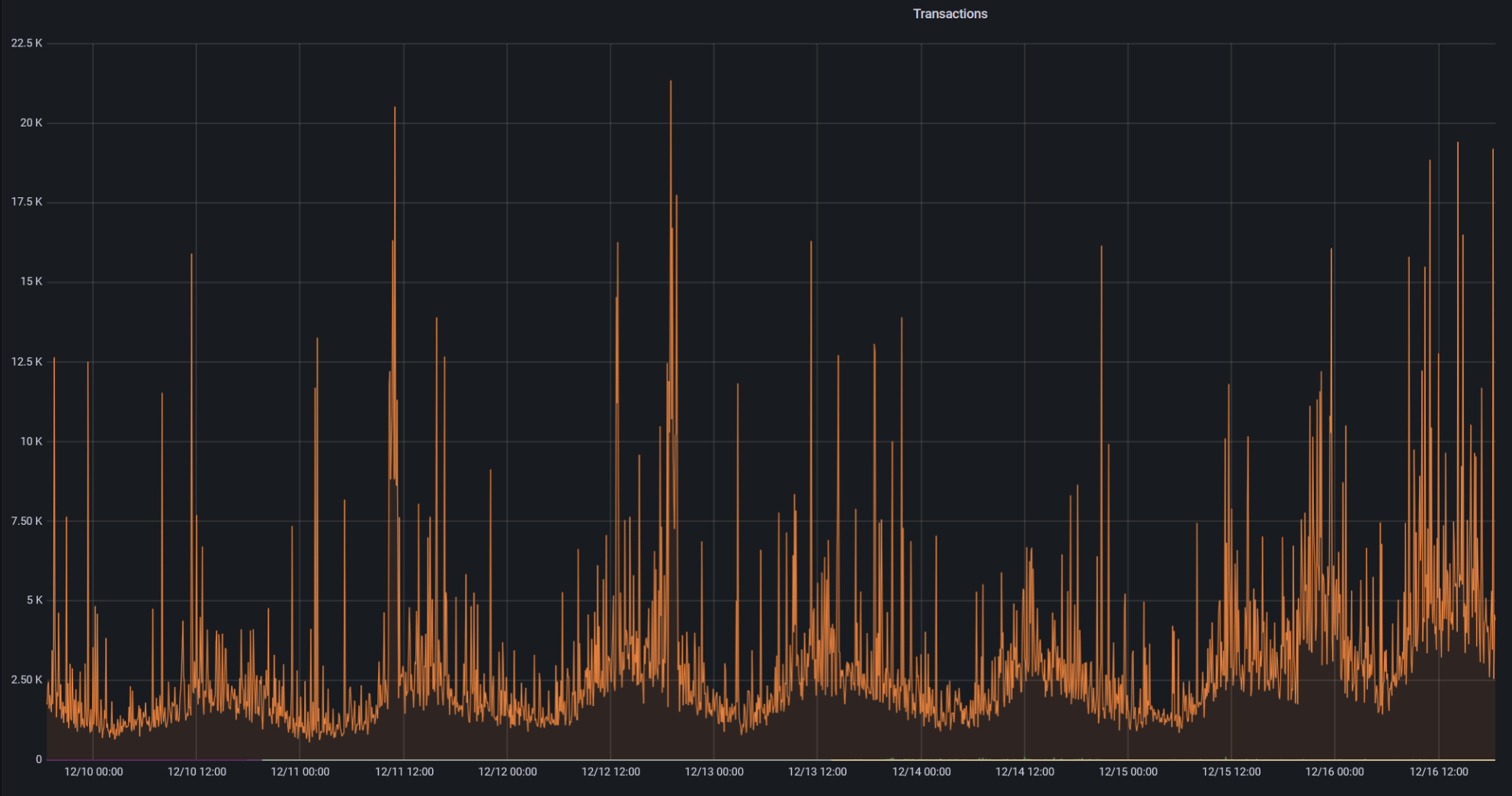Click the 12/16 12:00 time axis label
The width and height of the screenshot is (1512, 796).
tap(1438, 772)
